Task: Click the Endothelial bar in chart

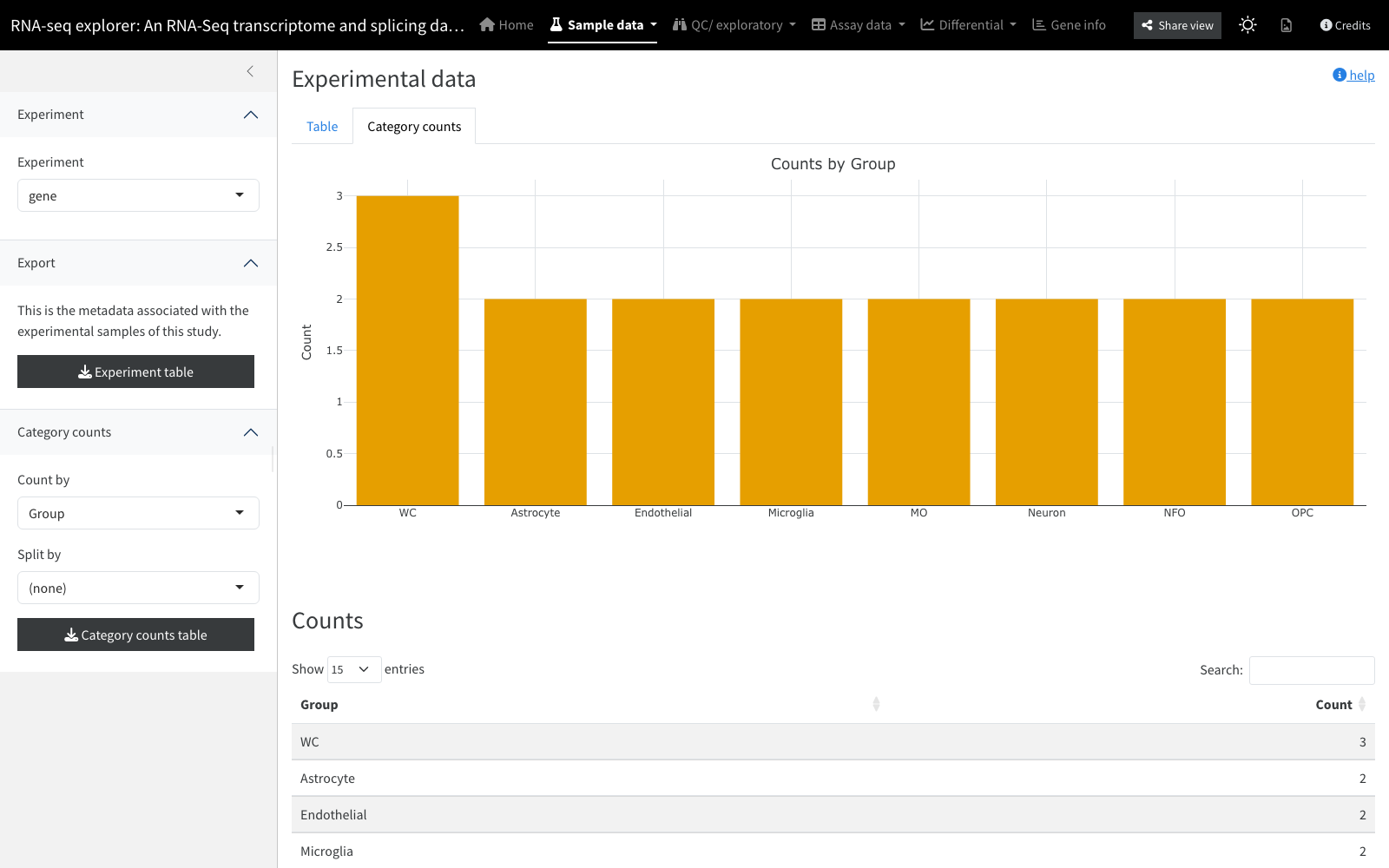Action: tap(663, 402)
